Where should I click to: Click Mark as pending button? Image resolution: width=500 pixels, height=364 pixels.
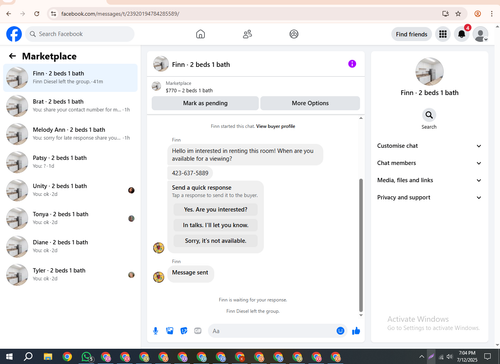click(205, 103)
